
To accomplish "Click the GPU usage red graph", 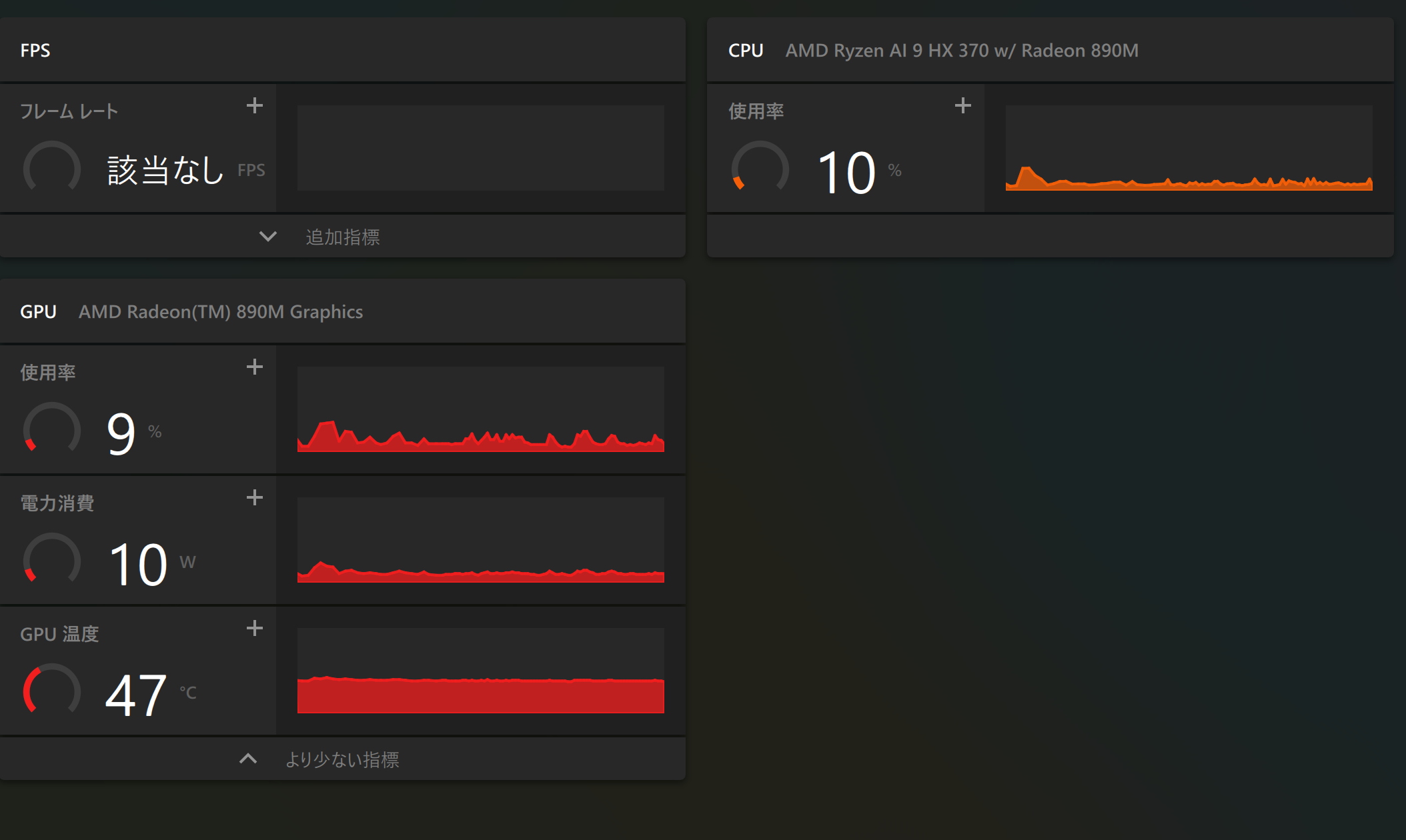I will pos(480,409).
